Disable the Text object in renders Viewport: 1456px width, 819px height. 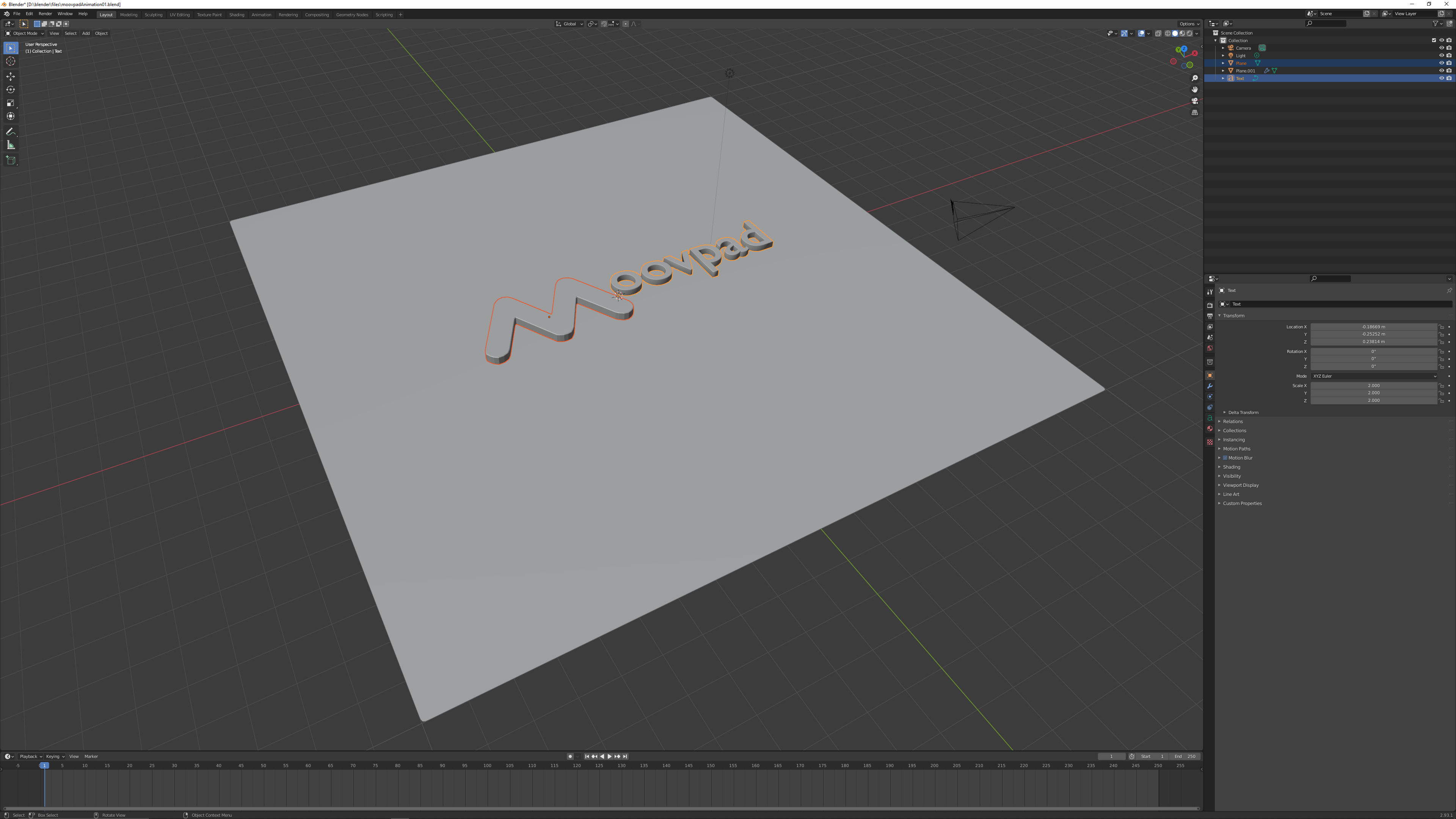1449,78
